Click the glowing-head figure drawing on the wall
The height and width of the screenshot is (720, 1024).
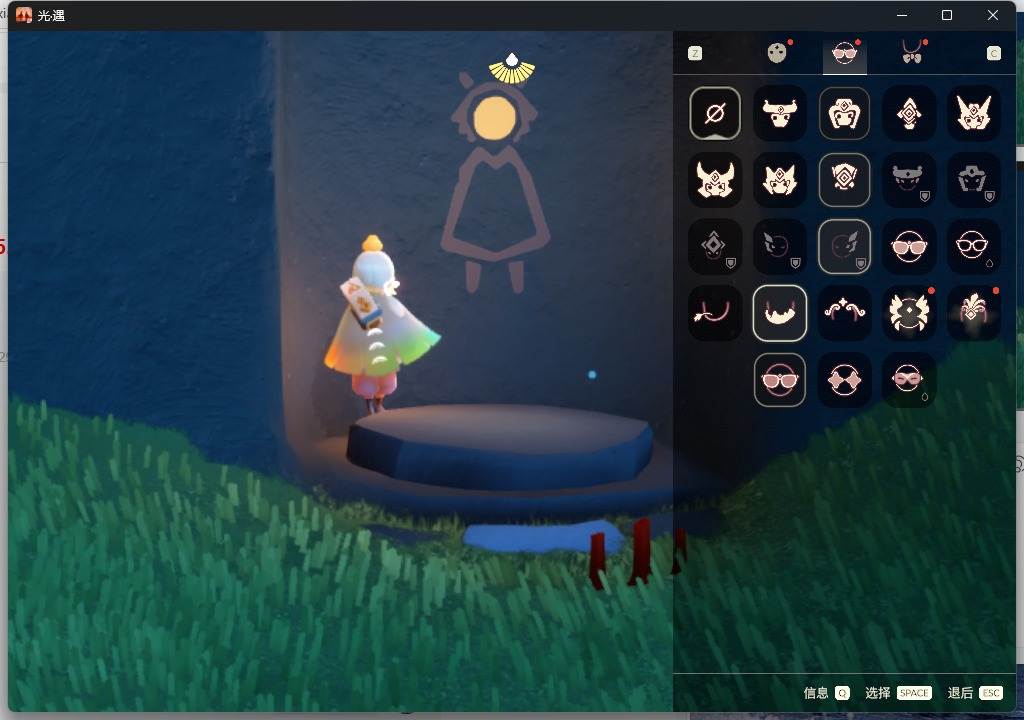495,183
